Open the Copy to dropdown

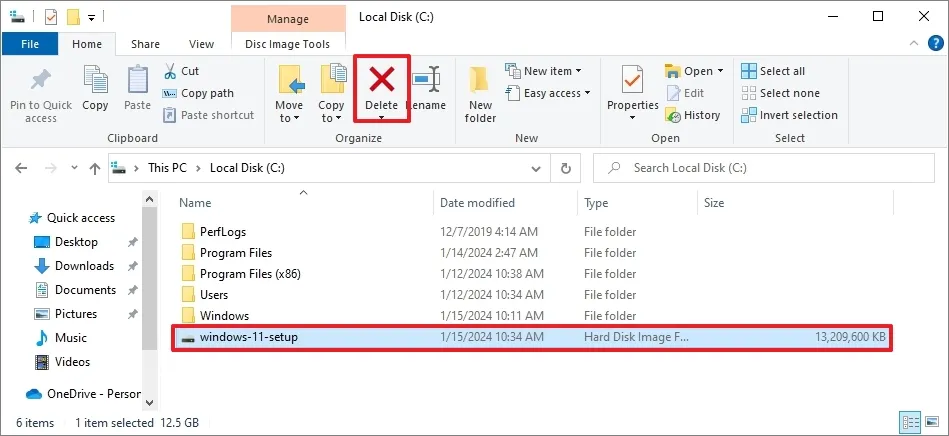coord(331,111)
